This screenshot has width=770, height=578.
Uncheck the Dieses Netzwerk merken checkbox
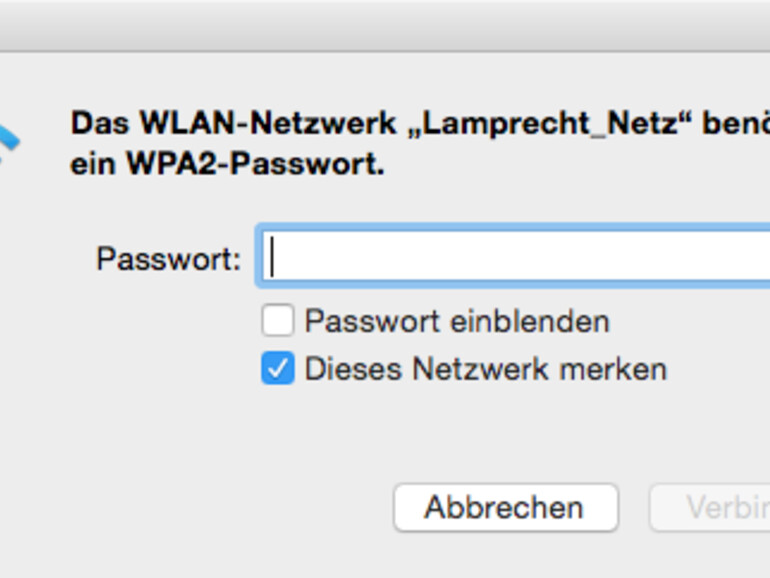click(278, 369)
